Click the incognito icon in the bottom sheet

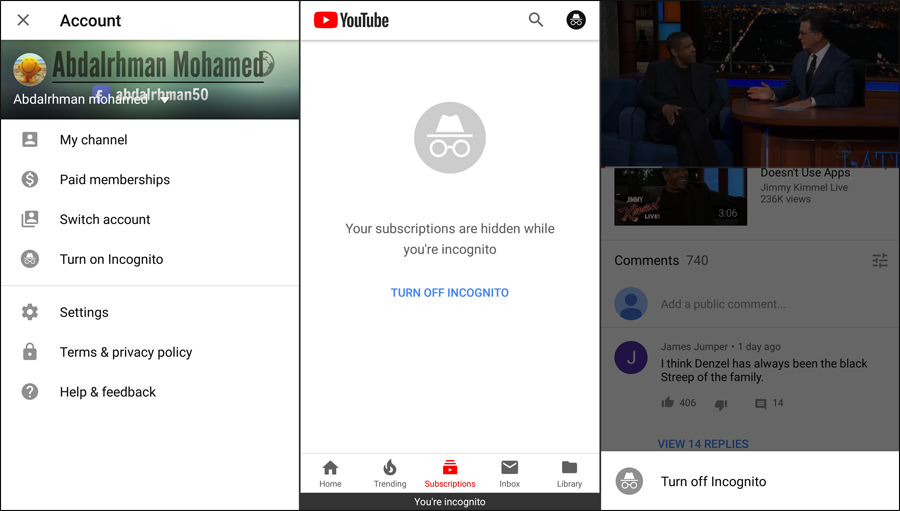629,481
